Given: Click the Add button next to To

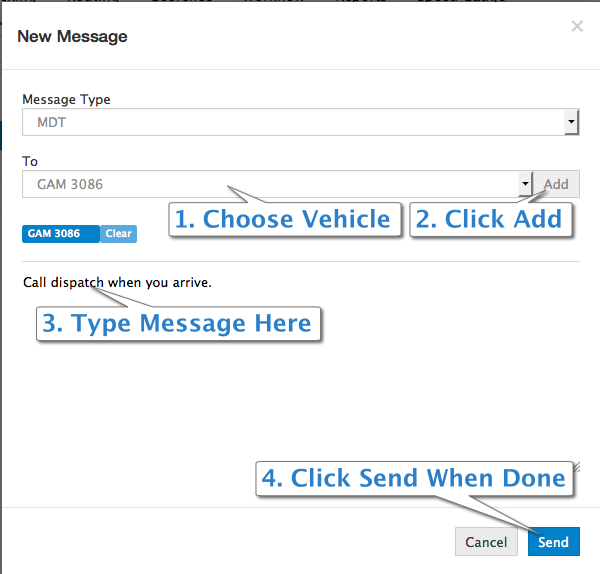Looking at the screenshot, I should [556, 184].
